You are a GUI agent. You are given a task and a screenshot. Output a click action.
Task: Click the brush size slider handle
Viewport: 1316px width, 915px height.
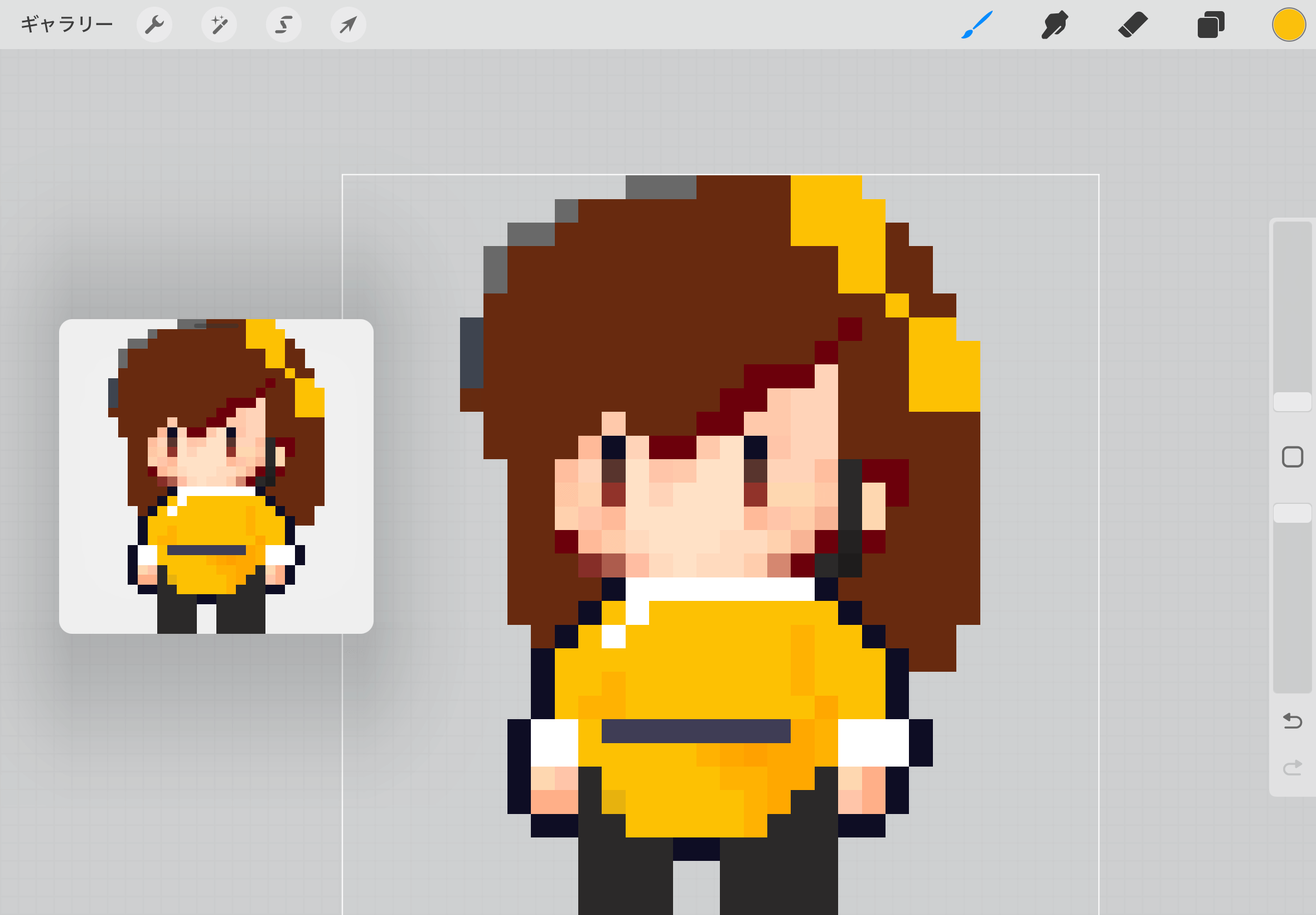tap(1293, 401)
